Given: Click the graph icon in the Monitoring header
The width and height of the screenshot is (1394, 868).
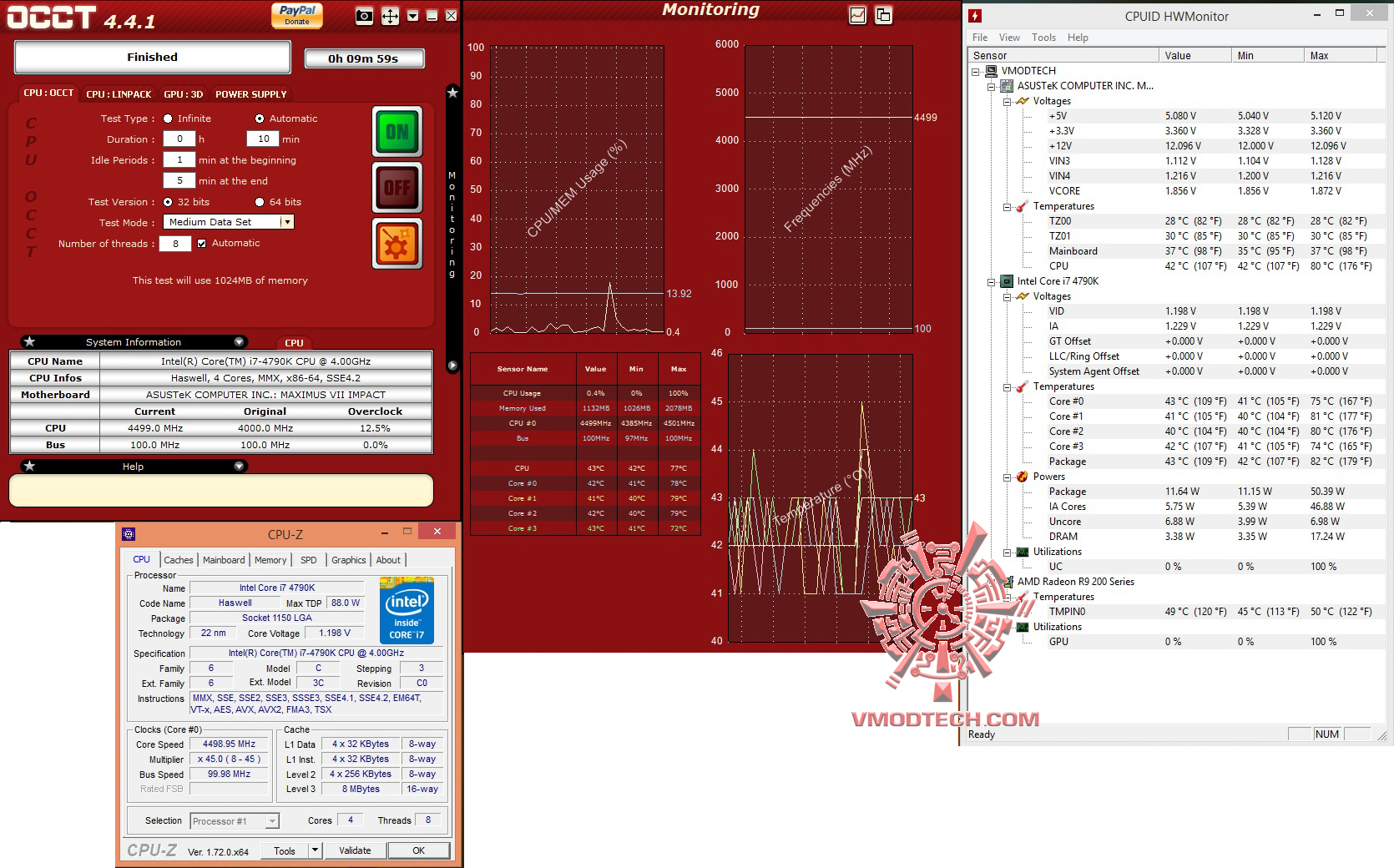Looking at the screenshot, I should click(x=857, y=15).
